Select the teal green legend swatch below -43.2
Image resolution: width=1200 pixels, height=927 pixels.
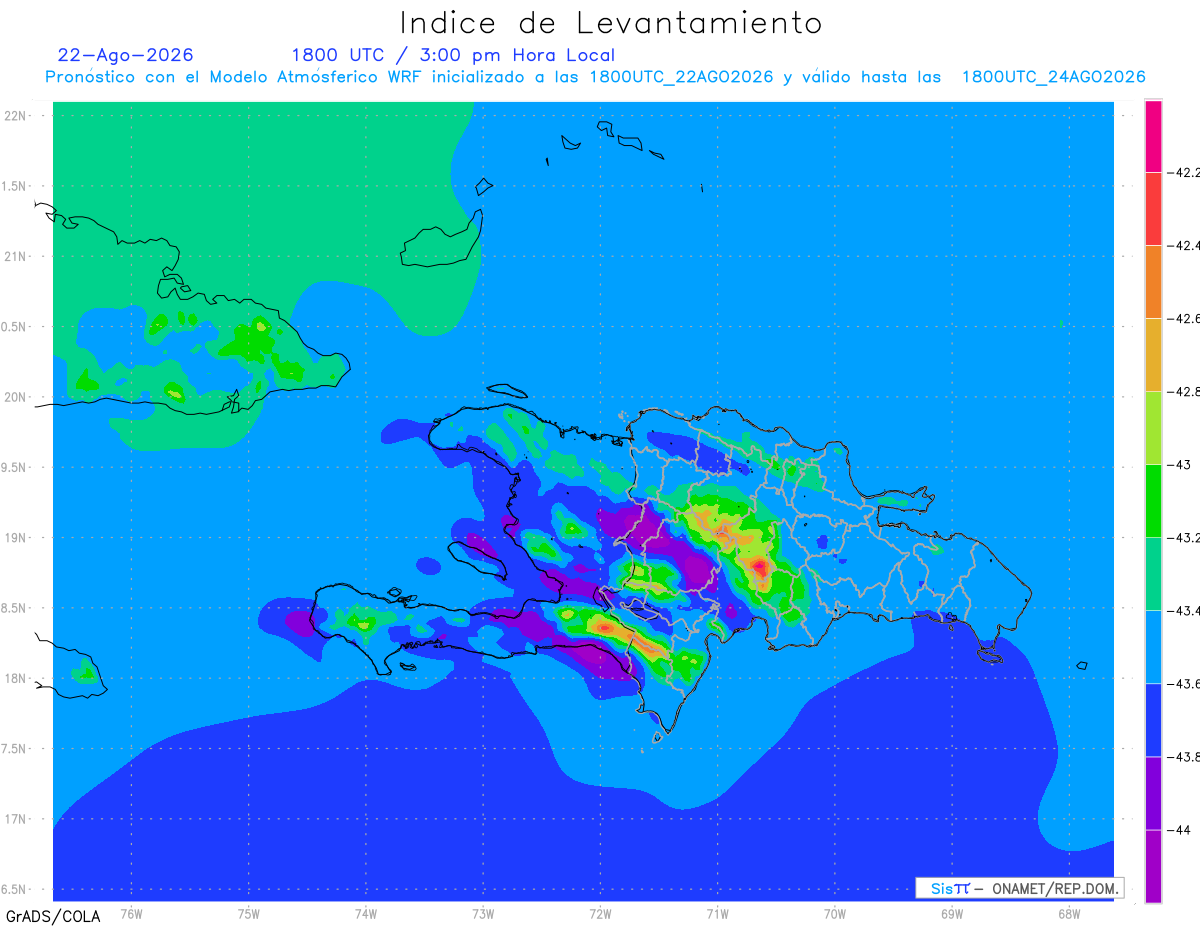1153,574
